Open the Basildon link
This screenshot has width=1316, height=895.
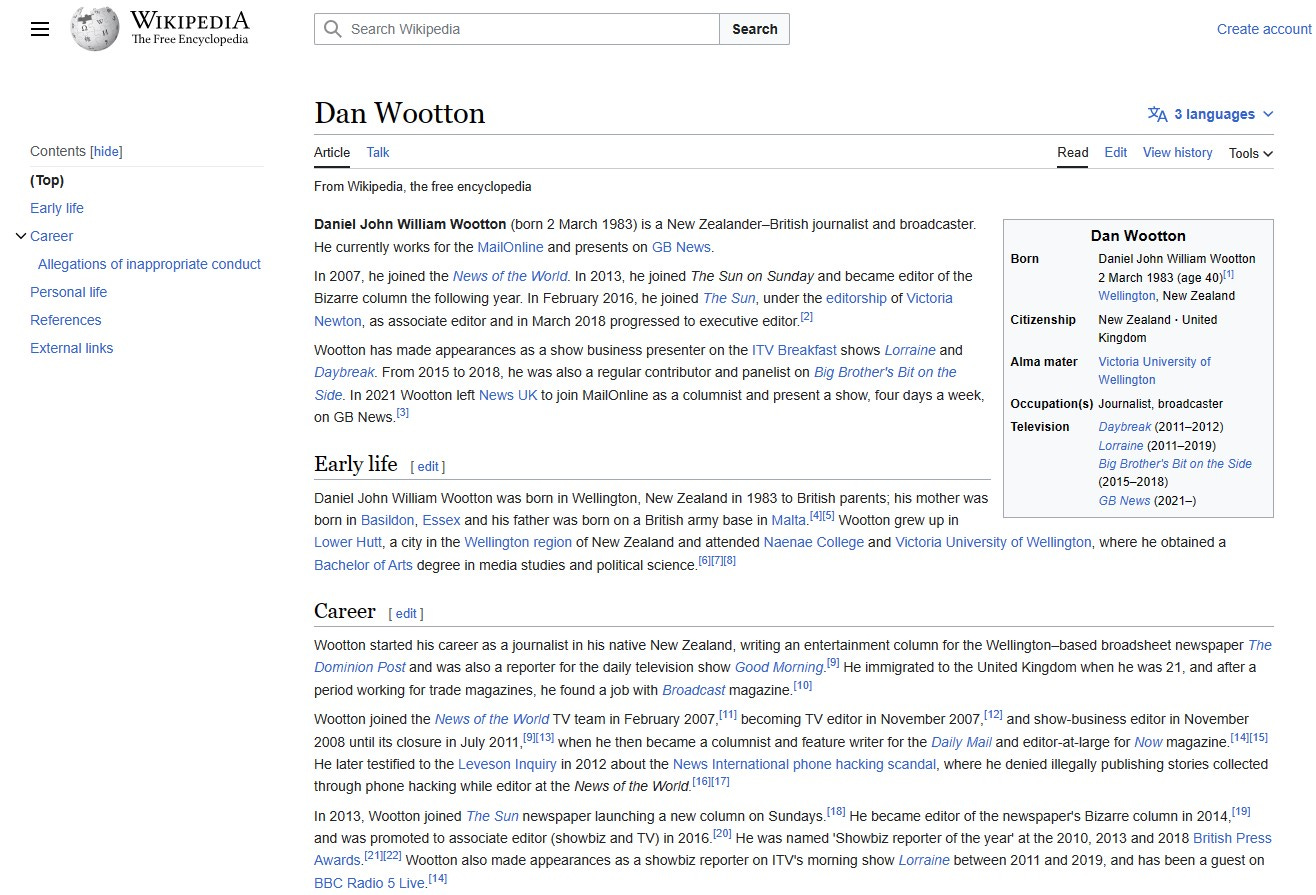(388, 520)
